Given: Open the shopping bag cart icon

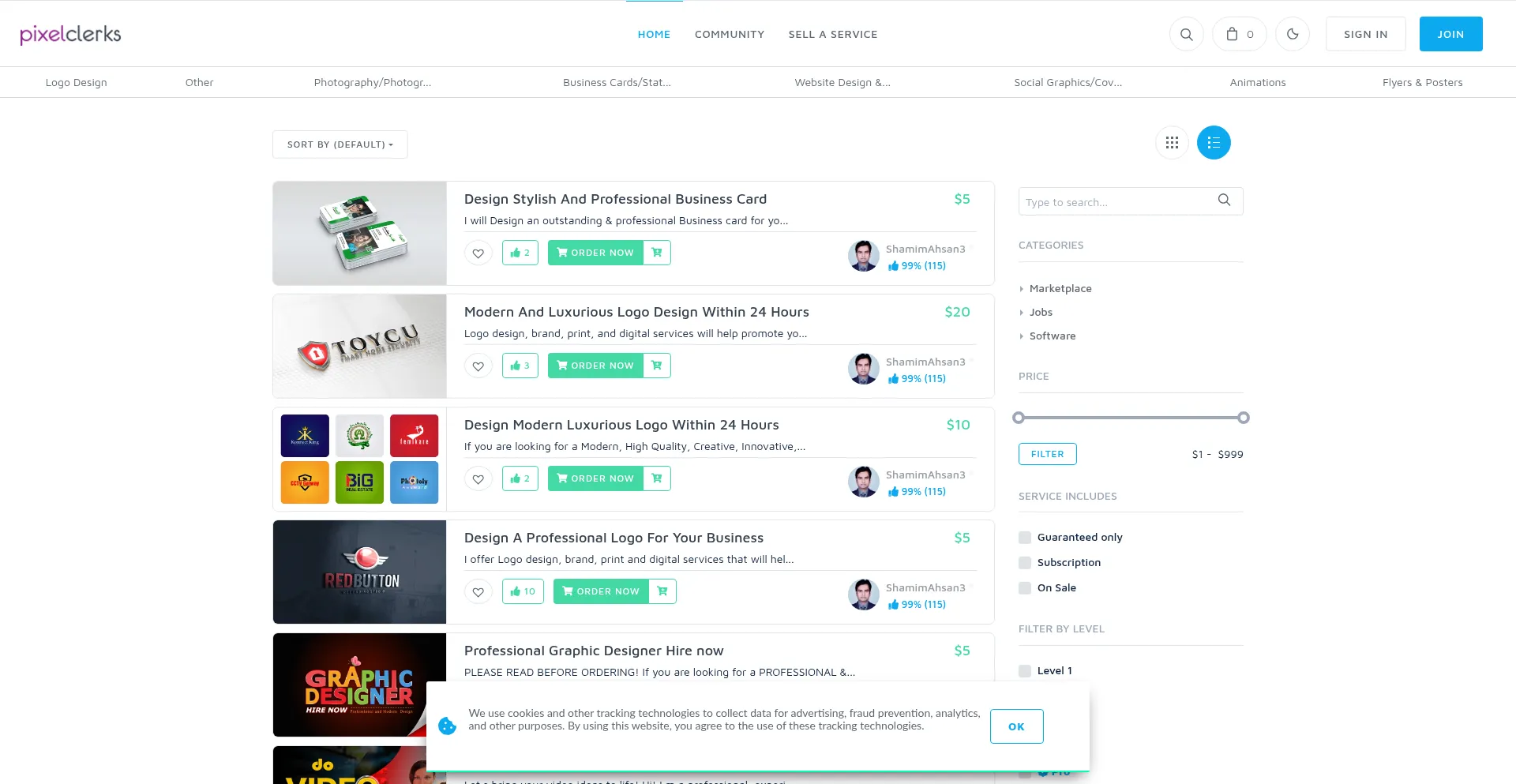Looking at the screenshot, I should (x=1240, y=34).
